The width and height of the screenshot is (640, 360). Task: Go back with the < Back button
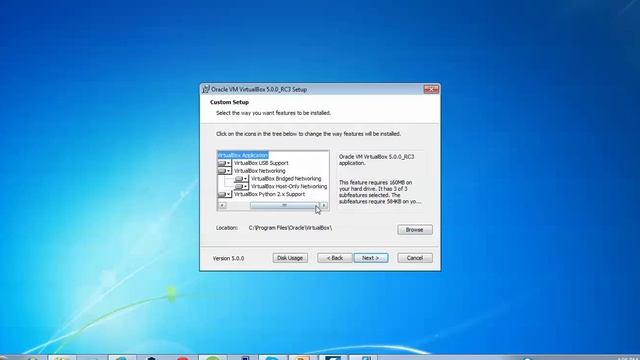point(335,258)
